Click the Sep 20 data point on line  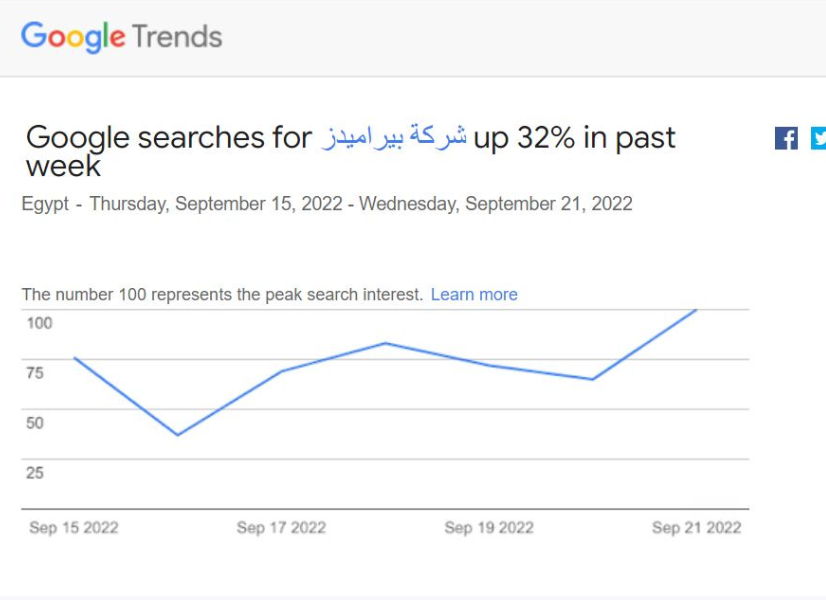point(593,379)
